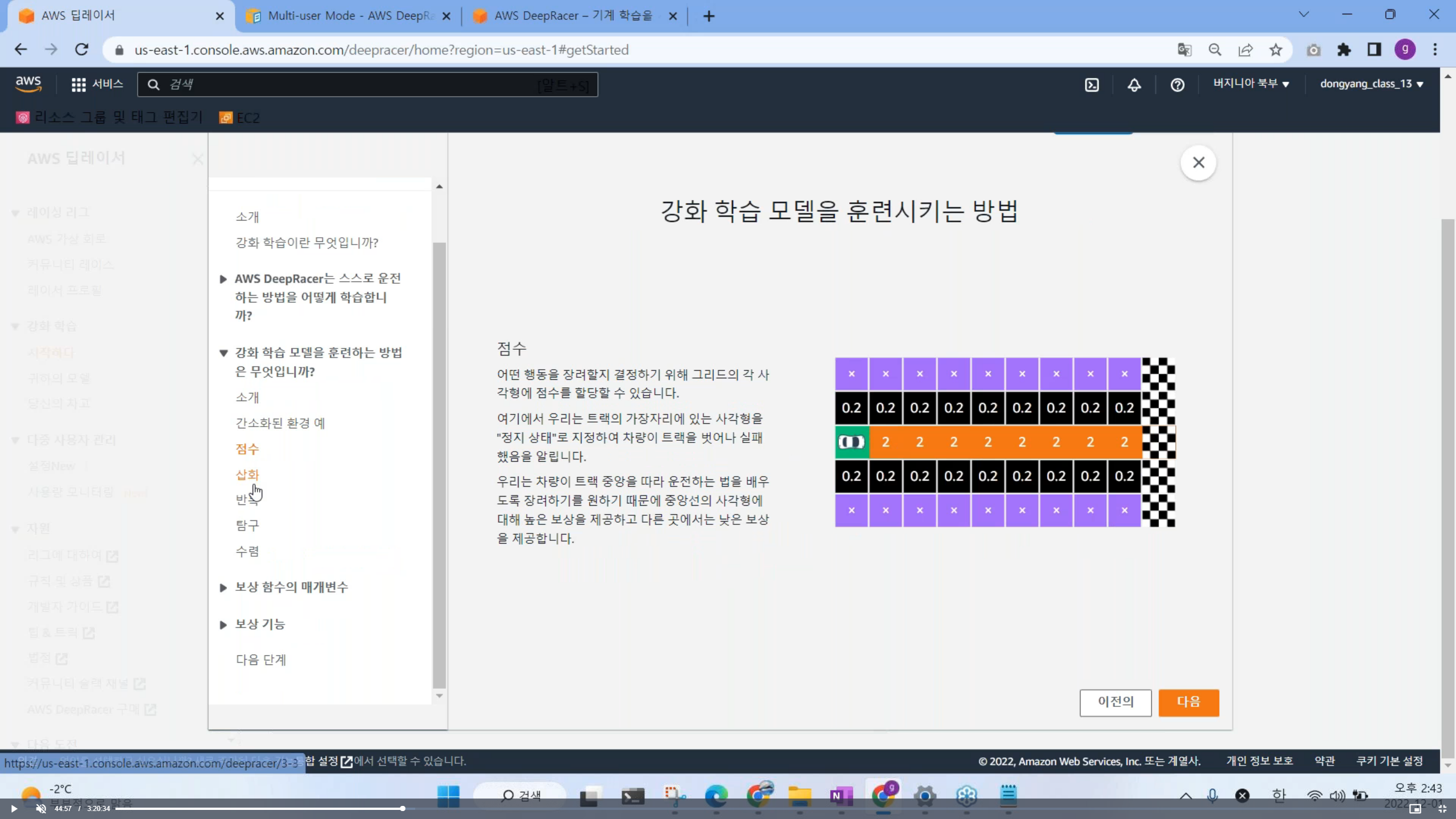Open AWS CloudShell icon in header

[x=1091, y=85]
